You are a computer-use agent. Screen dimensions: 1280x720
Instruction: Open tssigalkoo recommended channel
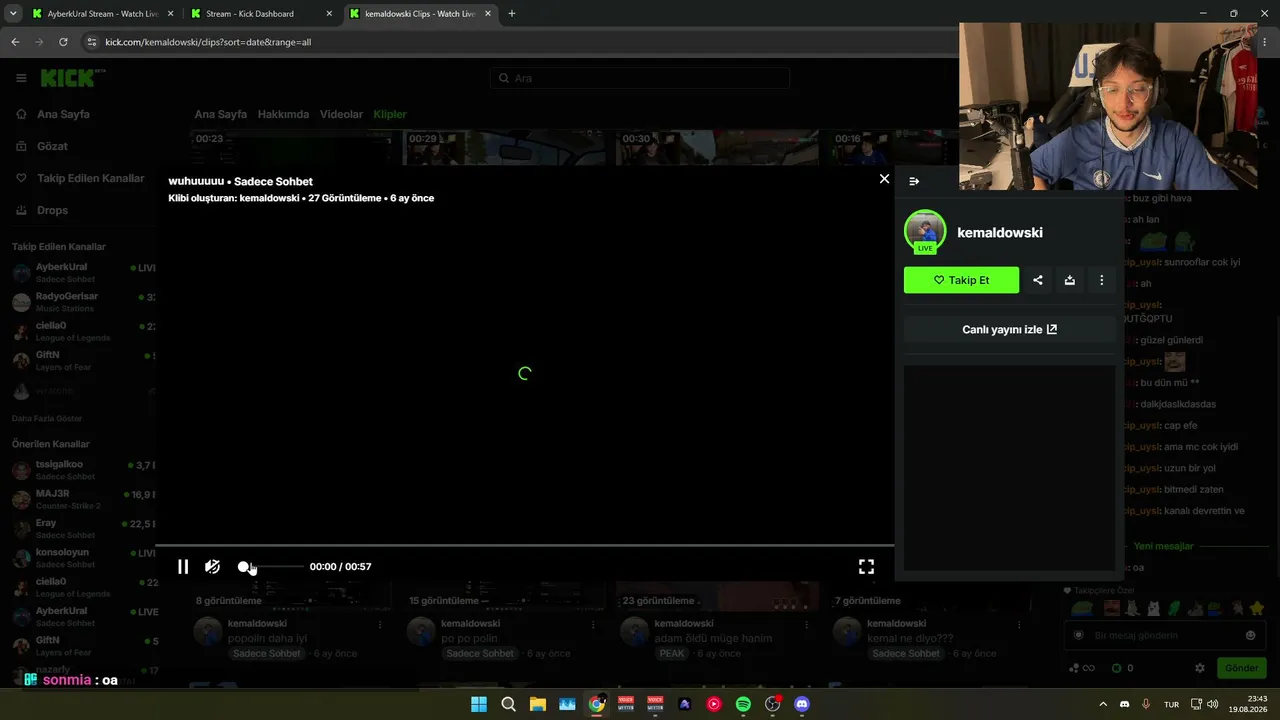pyautogui.click(x=84, y=470)
